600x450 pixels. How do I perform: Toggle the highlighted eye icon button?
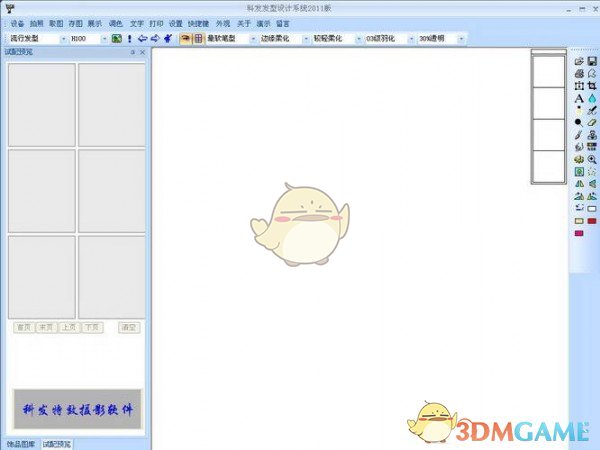tap(186, 38)
